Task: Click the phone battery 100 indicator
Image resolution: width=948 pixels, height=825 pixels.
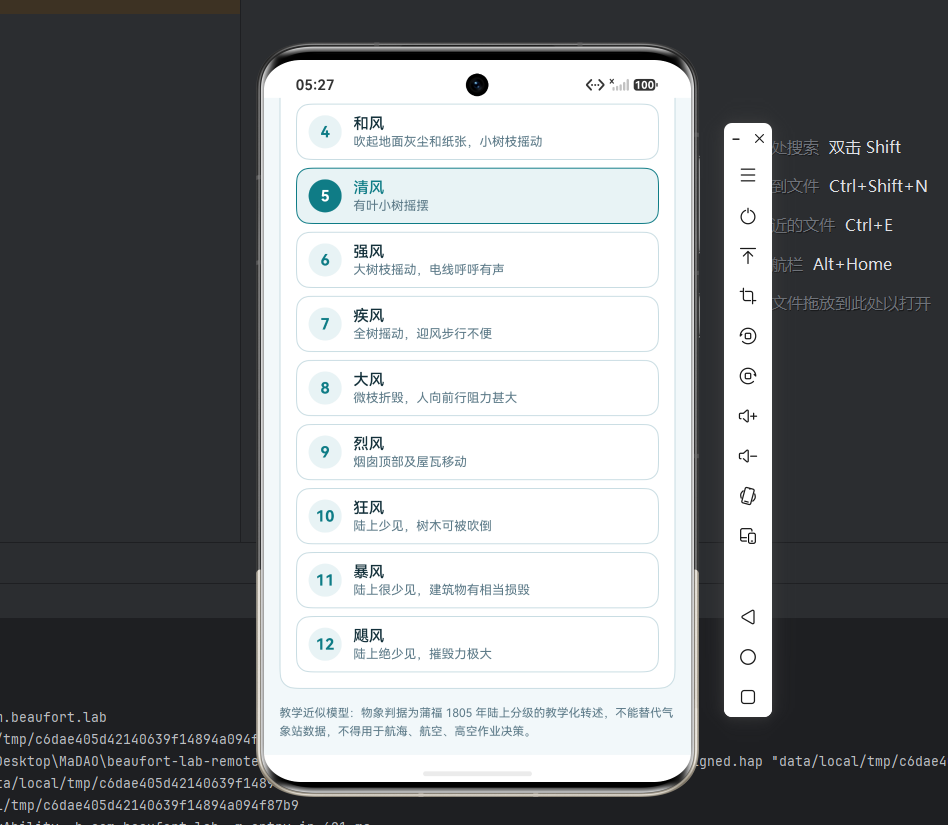Action: click(x=645, y=85)
